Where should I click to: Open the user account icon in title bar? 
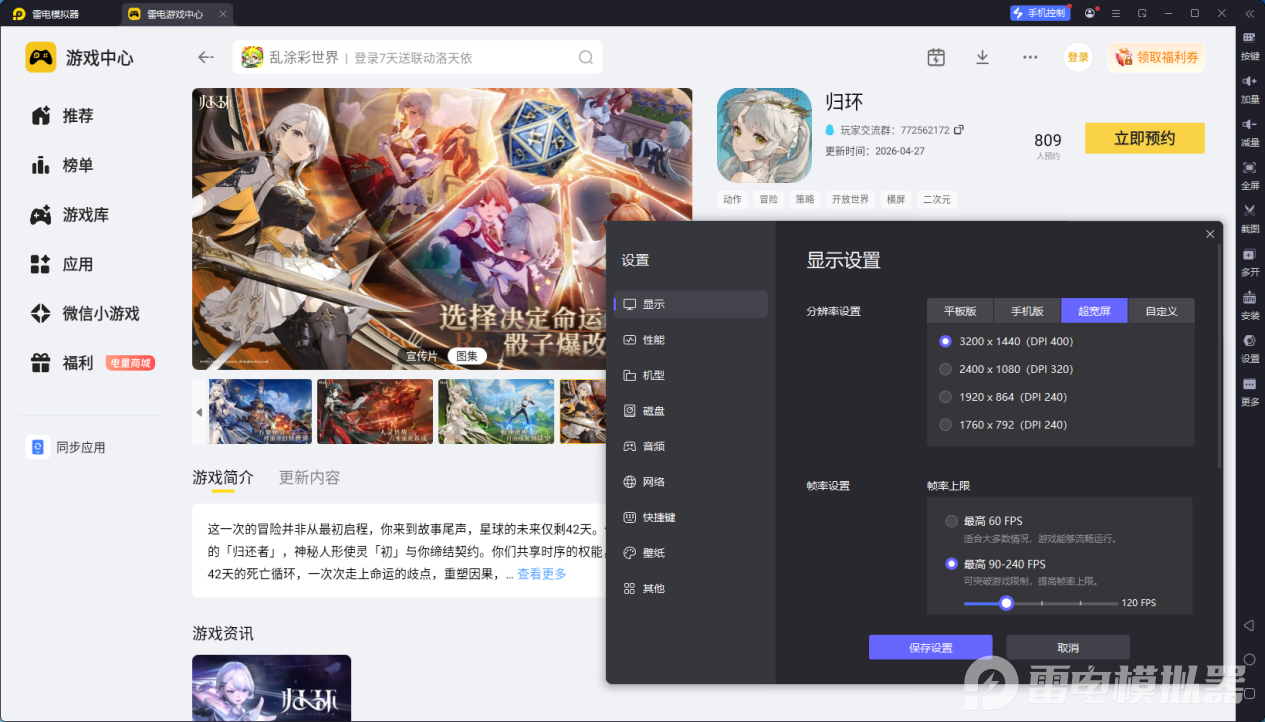[x=1090, y=13]
